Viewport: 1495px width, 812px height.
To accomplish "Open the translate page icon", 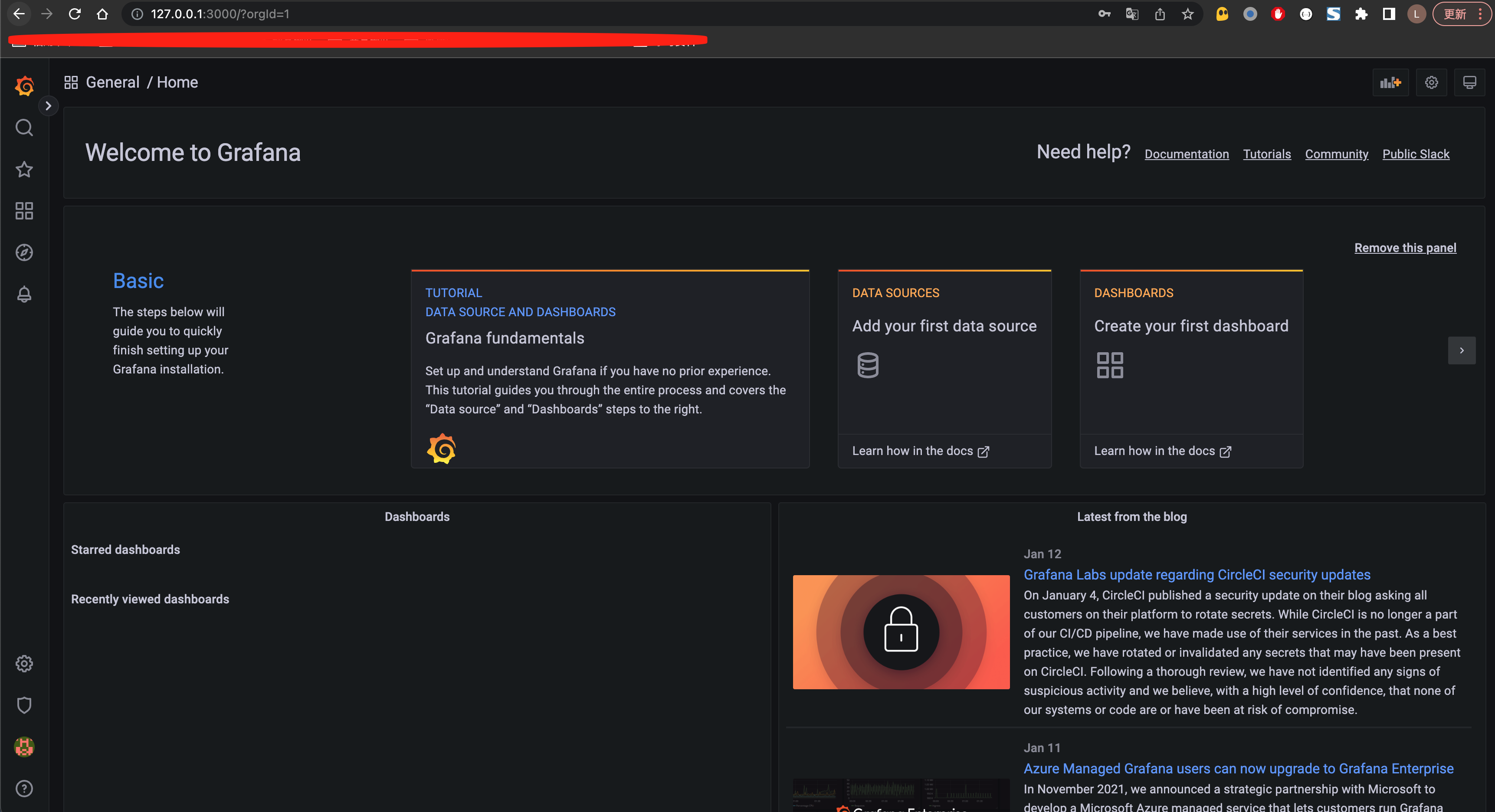I will tap(1132, 14).
